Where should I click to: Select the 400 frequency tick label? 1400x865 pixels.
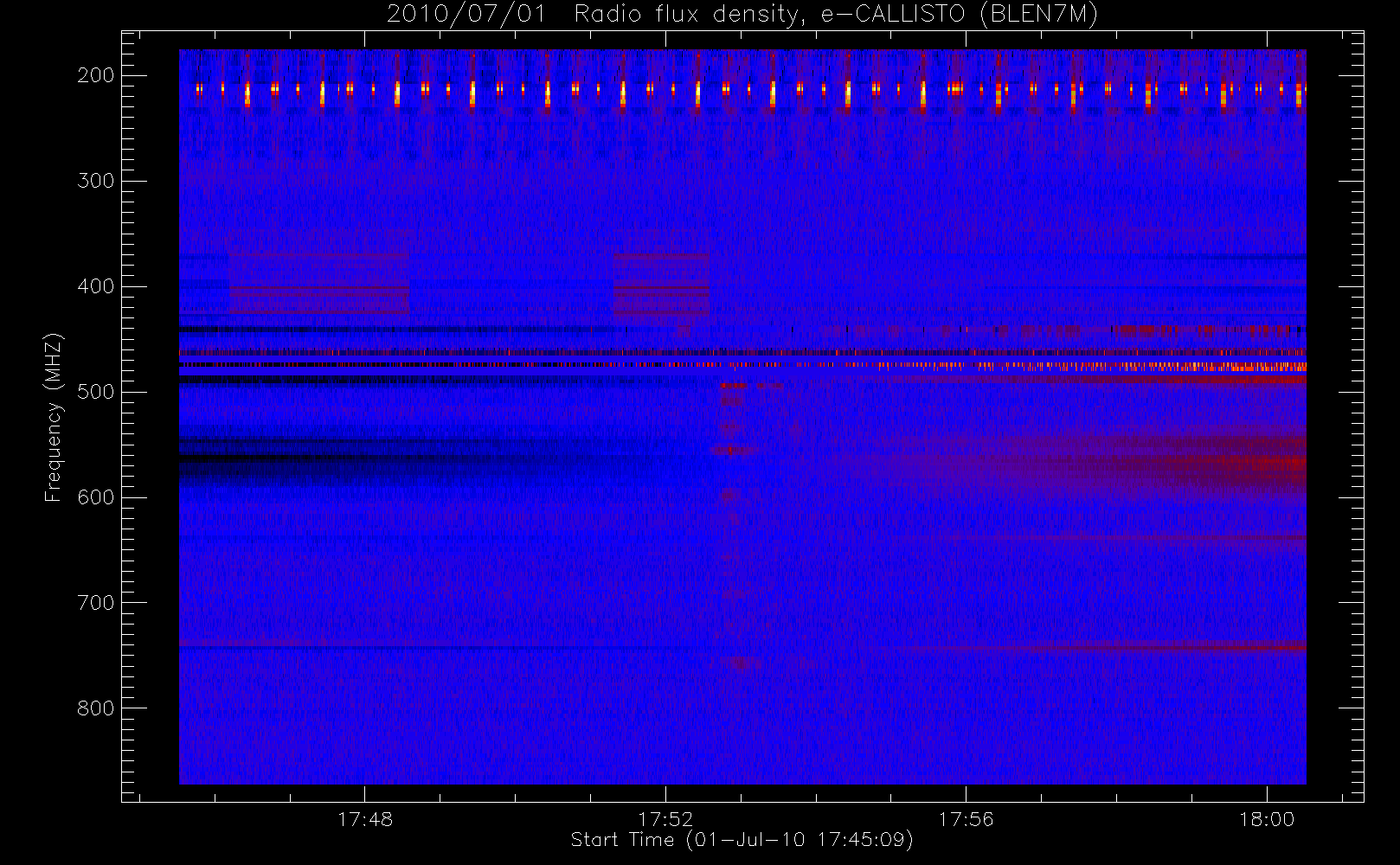coord(96,286)
